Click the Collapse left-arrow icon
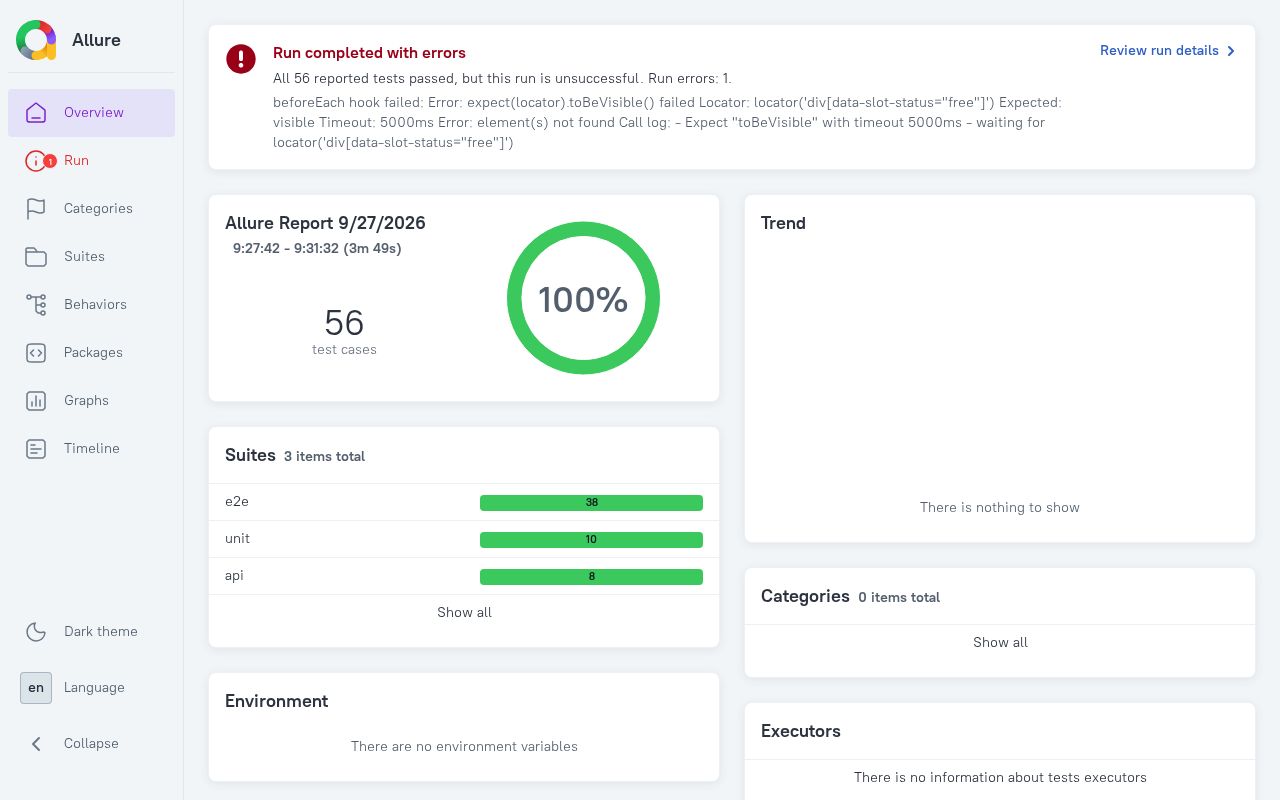Image resolution: width=1280 pixels, height=800 pixels. (x=36, y=744)
